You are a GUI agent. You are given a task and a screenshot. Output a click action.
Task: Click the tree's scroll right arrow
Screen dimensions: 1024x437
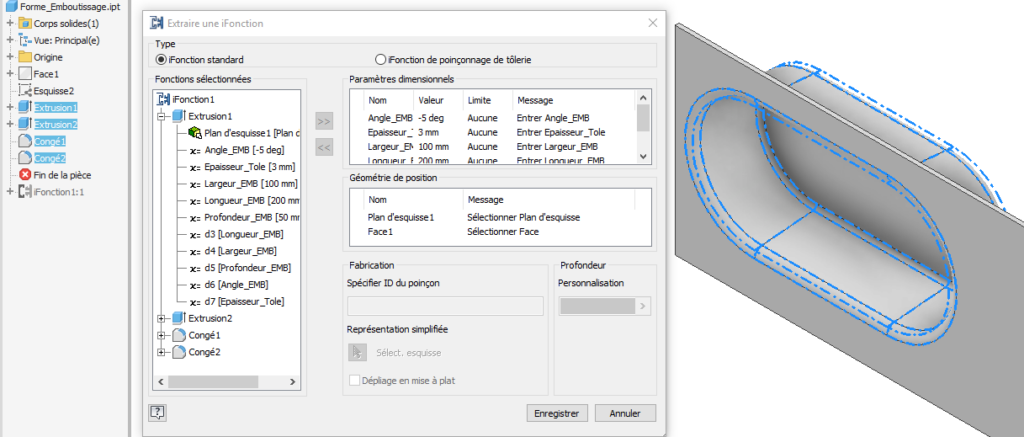point(293,382)
